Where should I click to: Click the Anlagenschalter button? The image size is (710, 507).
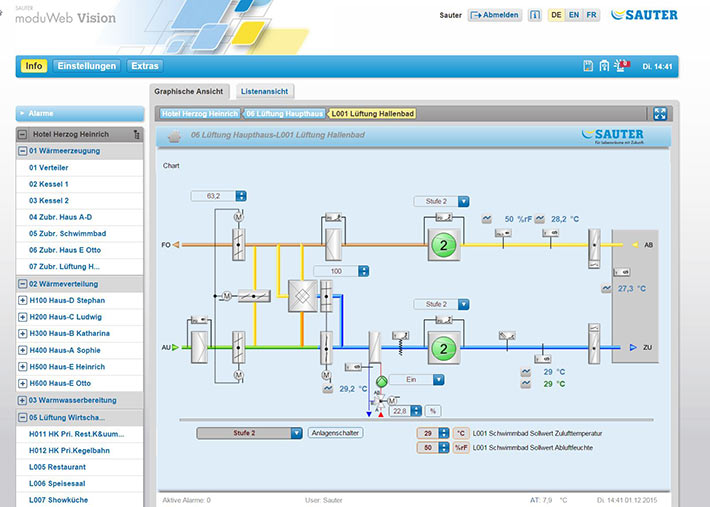tap(335, 433)
